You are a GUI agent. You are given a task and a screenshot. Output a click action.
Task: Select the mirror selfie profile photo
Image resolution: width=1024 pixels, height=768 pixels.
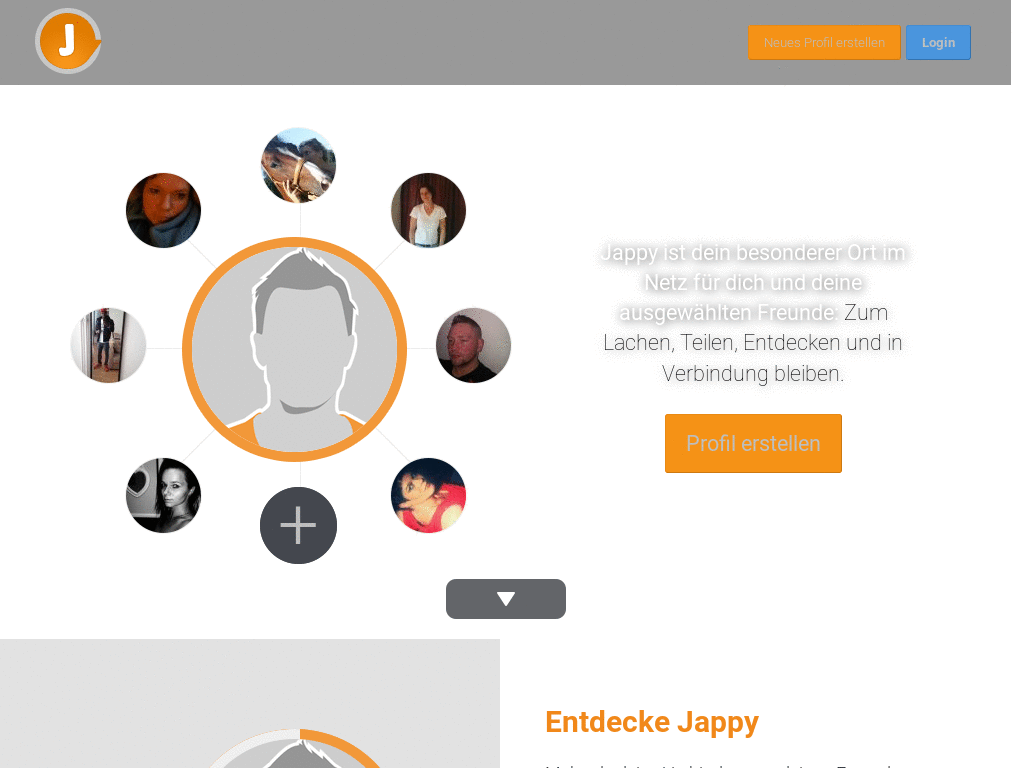click(108, 345)
